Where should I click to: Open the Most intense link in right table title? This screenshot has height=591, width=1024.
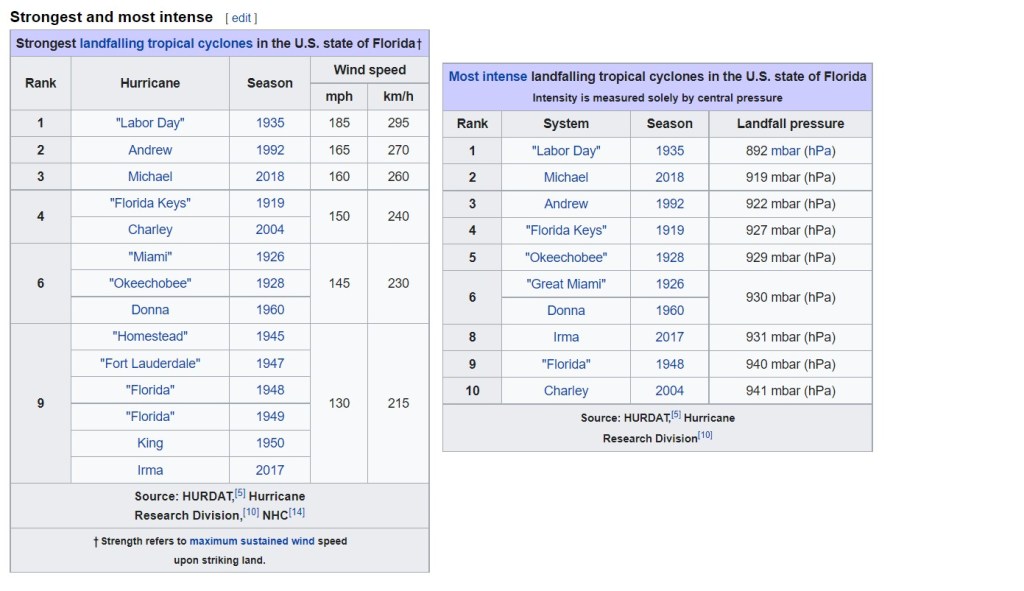487,76
